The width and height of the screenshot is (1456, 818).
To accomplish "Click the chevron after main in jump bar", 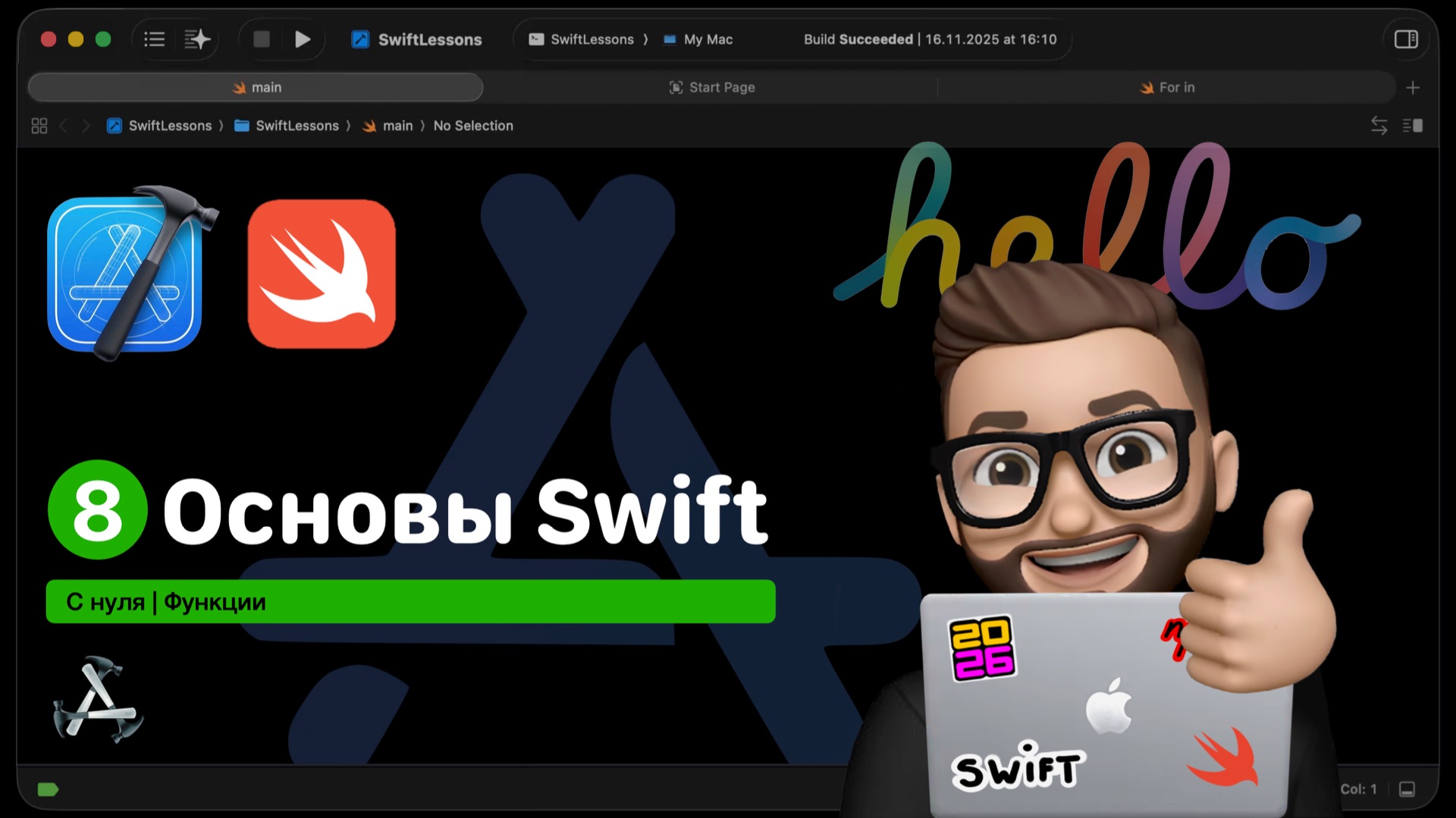I will click(x=422, y=125).
